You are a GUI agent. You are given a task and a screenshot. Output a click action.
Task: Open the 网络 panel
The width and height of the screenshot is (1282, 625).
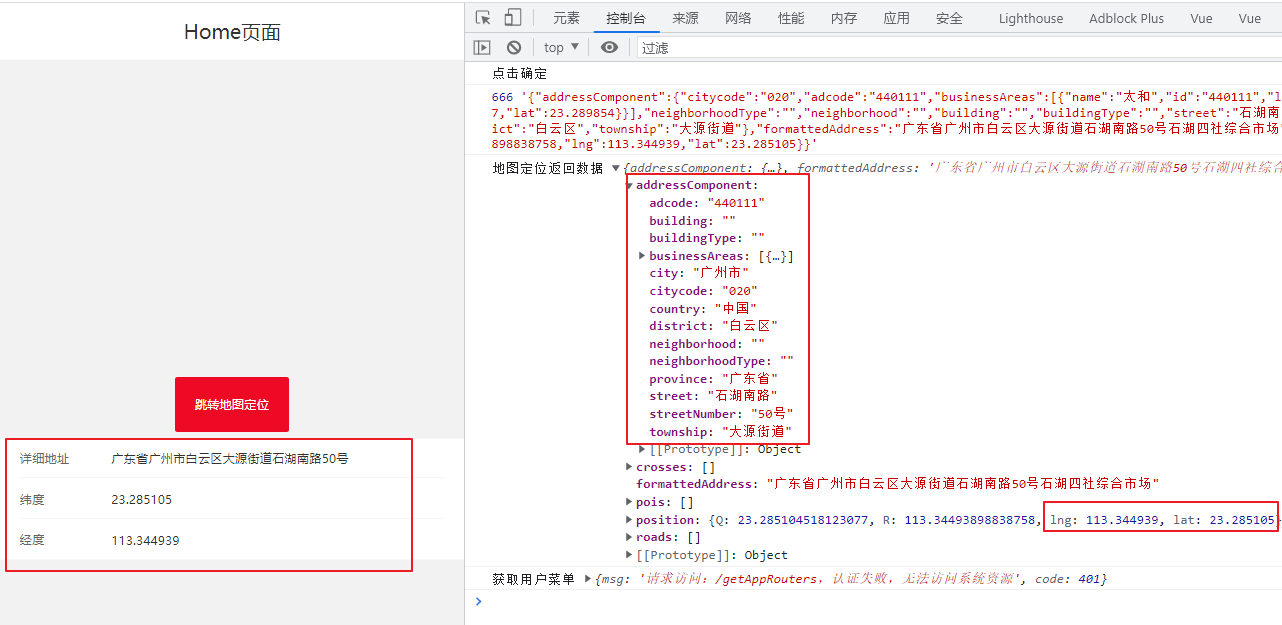pyautogui.click(x=738, y=17)
